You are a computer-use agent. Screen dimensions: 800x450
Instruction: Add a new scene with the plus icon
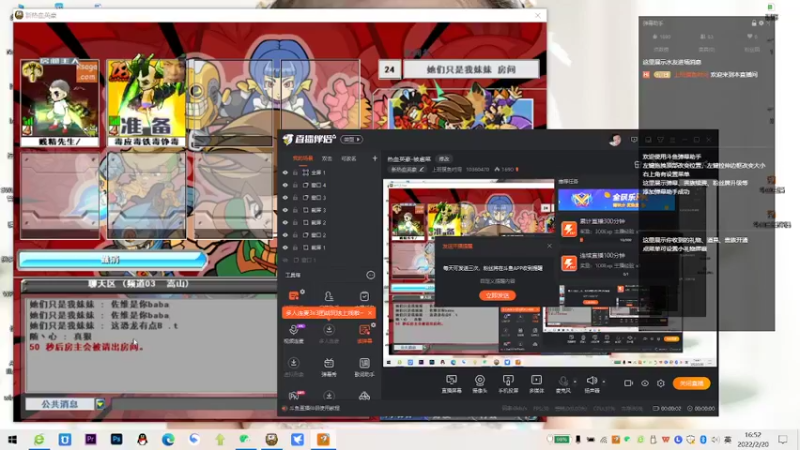point(374,158)
